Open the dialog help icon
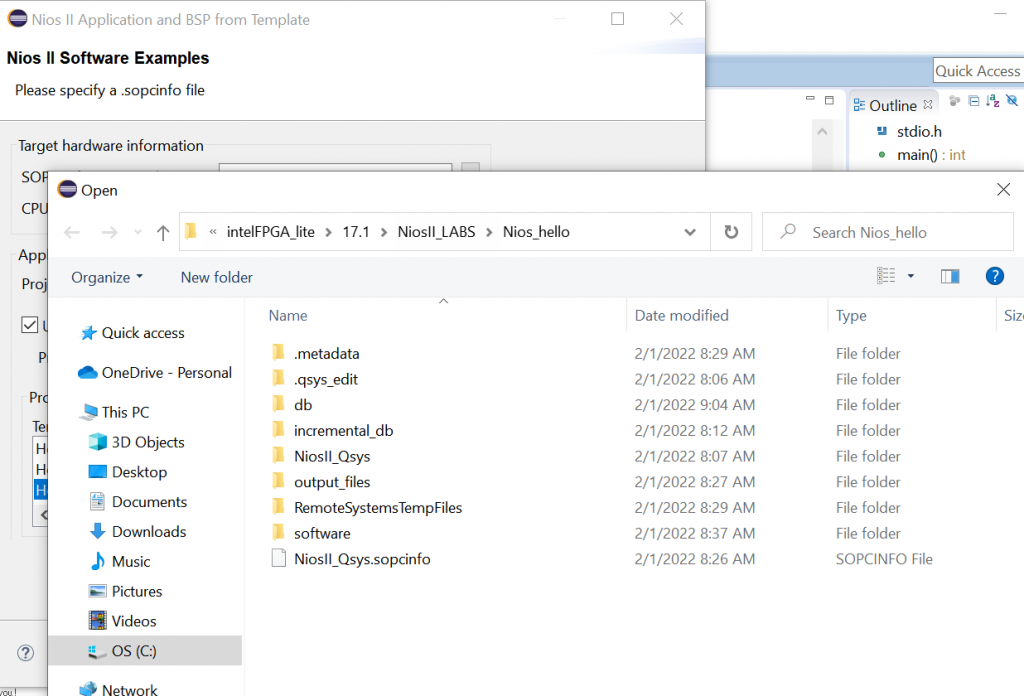The height and width of the screenshot is (696, 1024). click(994, 276)
